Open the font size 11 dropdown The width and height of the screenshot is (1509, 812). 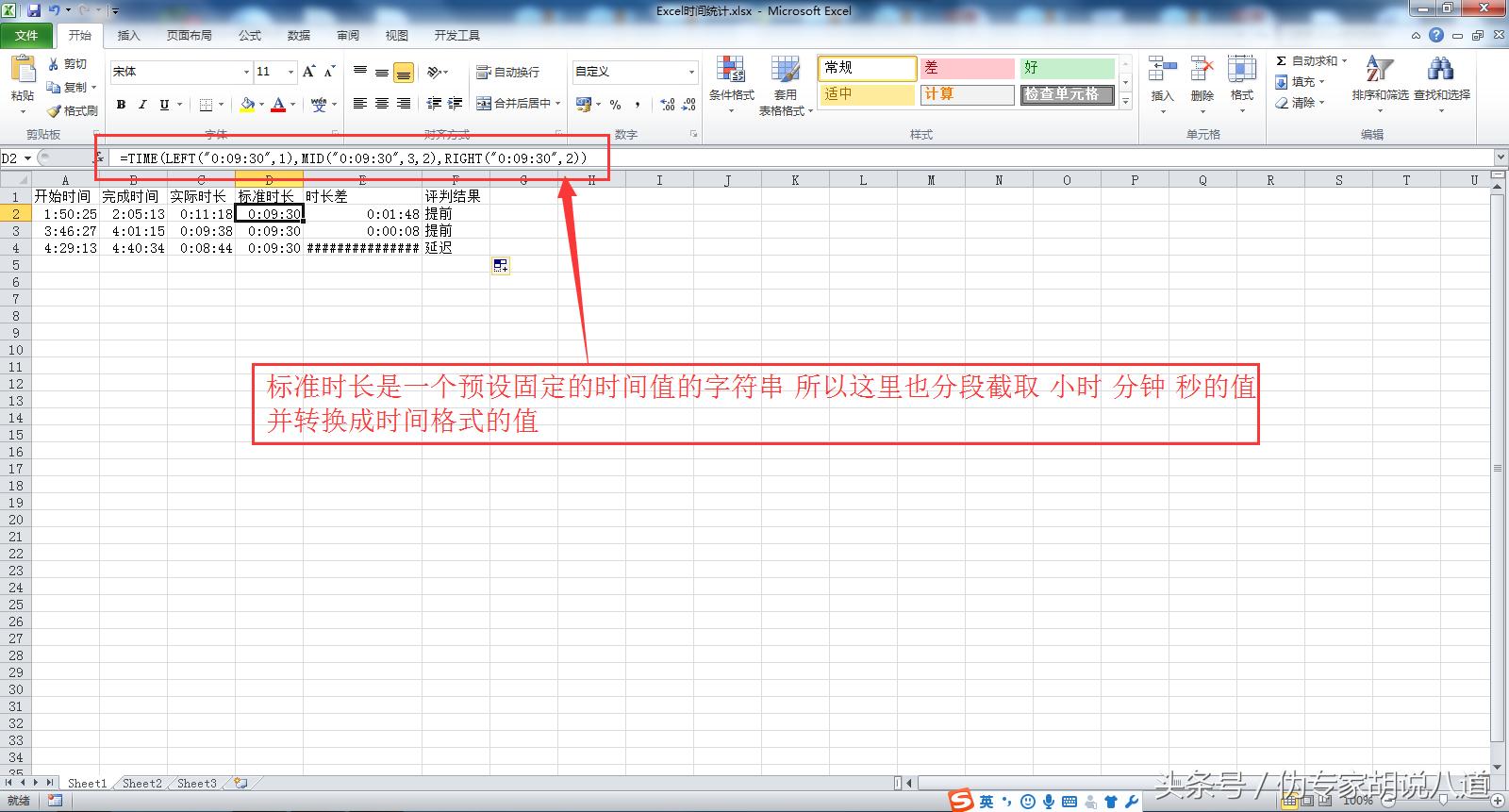[290, 72]
